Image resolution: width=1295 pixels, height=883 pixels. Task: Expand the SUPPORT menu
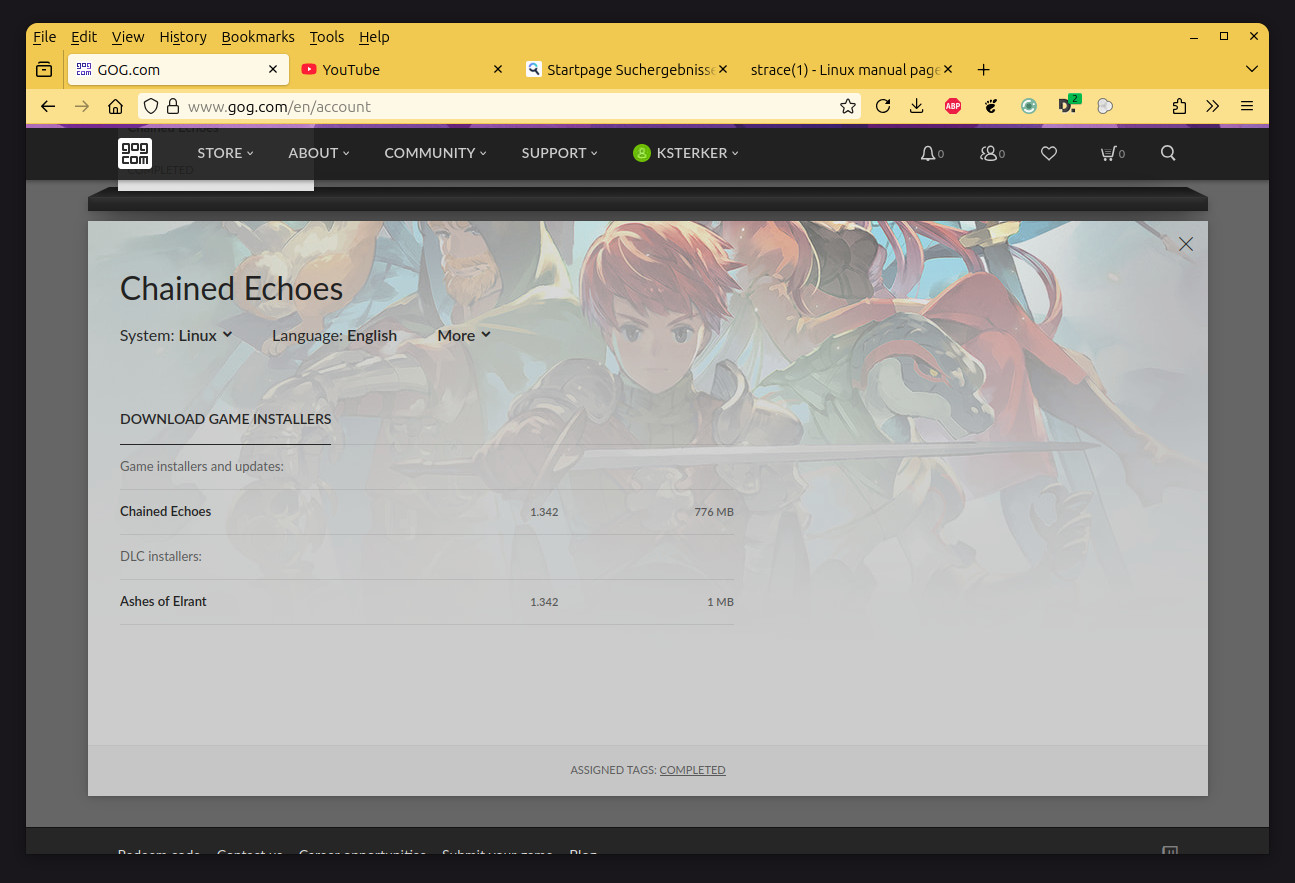[x=559, y=153]
